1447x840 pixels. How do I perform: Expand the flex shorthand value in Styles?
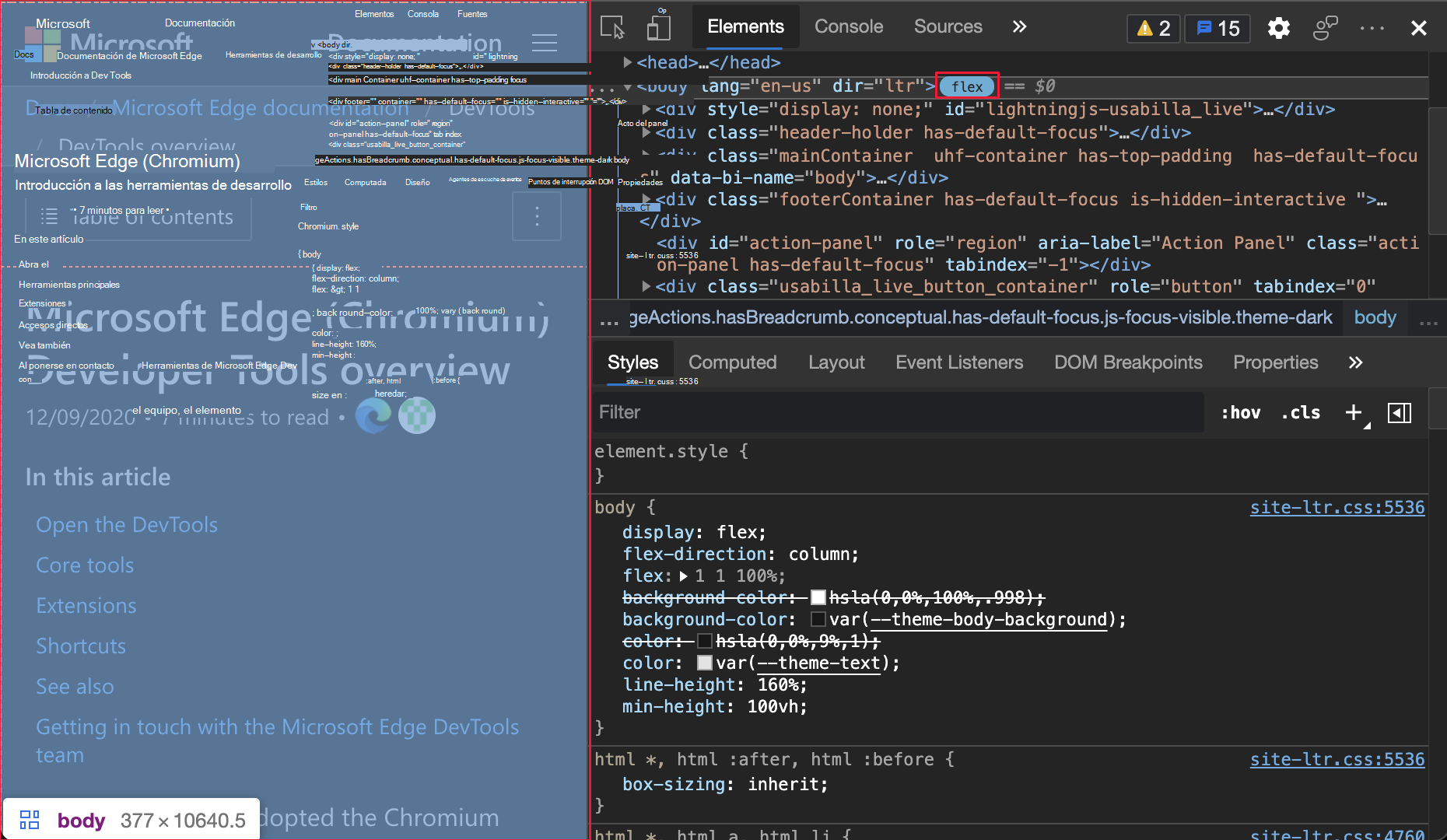tap(683, 576)
